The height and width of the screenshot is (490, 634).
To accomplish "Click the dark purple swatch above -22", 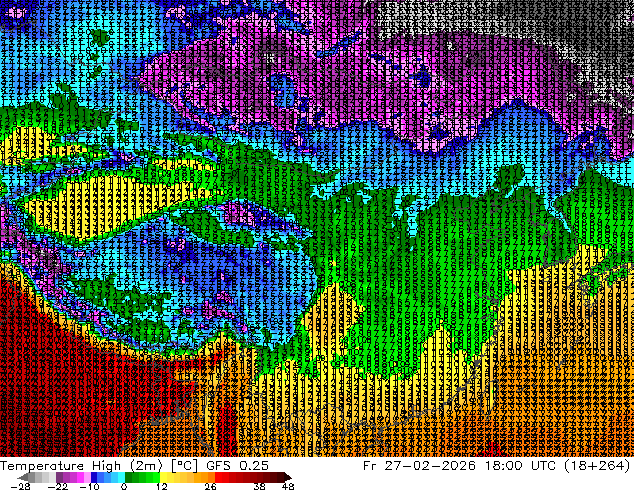I will (59, 477).
